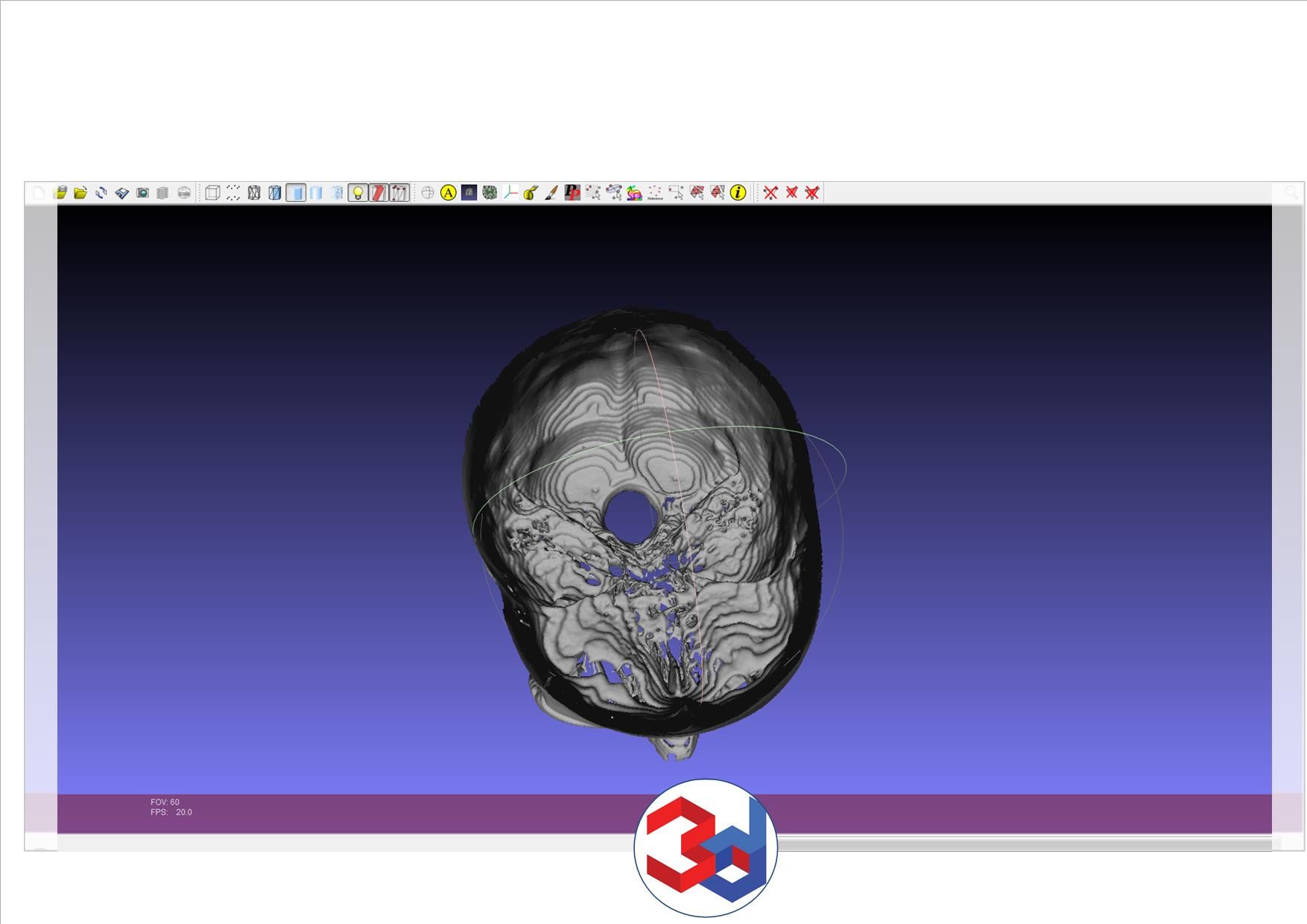Open the rainbow bunny quality mapper
Image resolution: width=1307 pixels, height=924 pixels.
pos(634,193)
